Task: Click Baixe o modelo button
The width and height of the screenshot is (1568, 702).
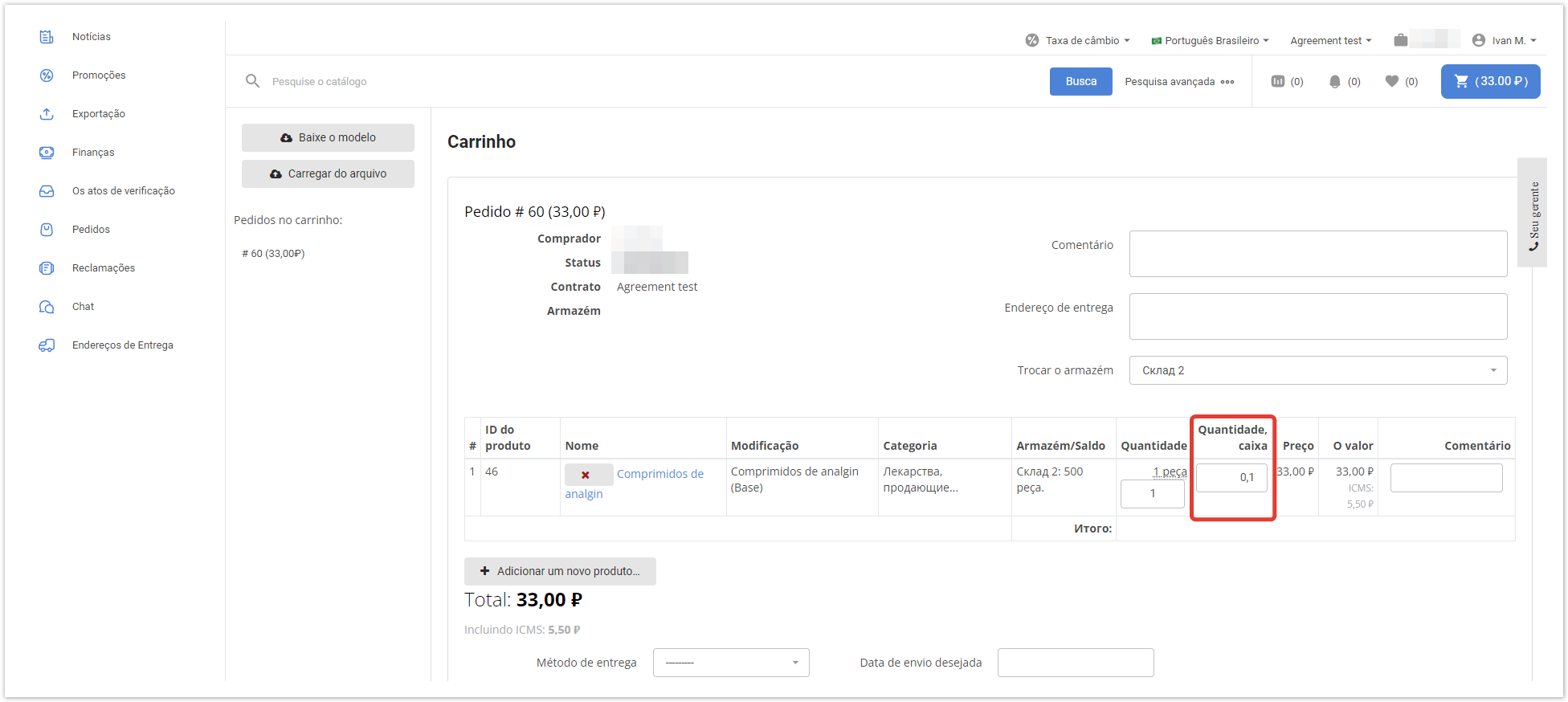Action: (x=328, y=137)
